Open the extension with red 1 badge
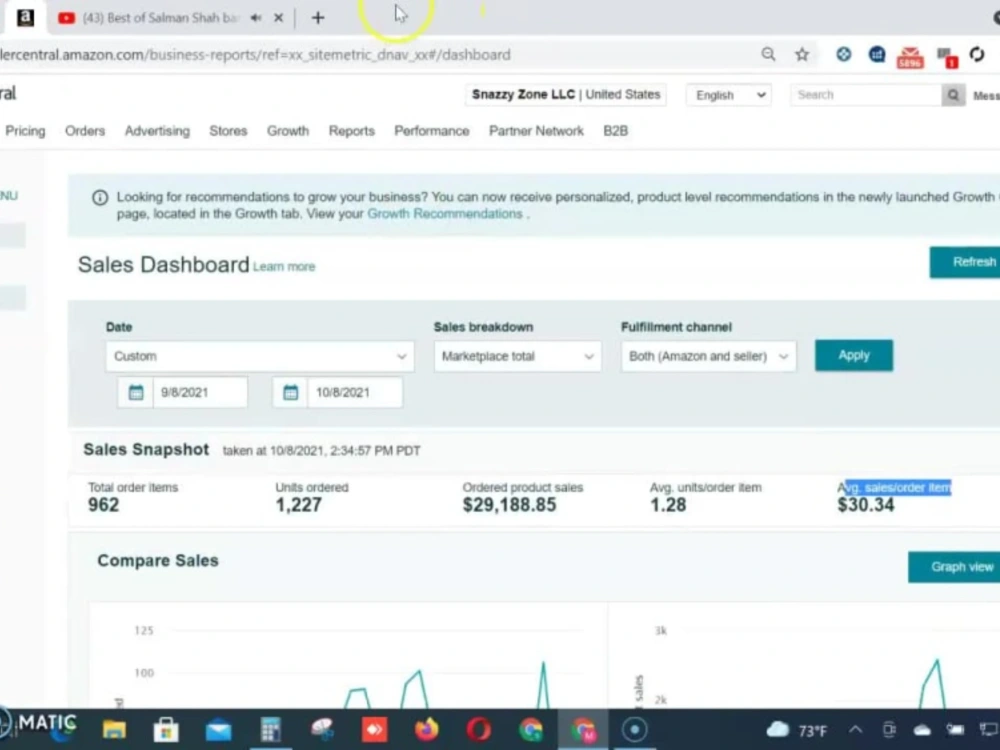1000x750 pixels. point(947,57)
